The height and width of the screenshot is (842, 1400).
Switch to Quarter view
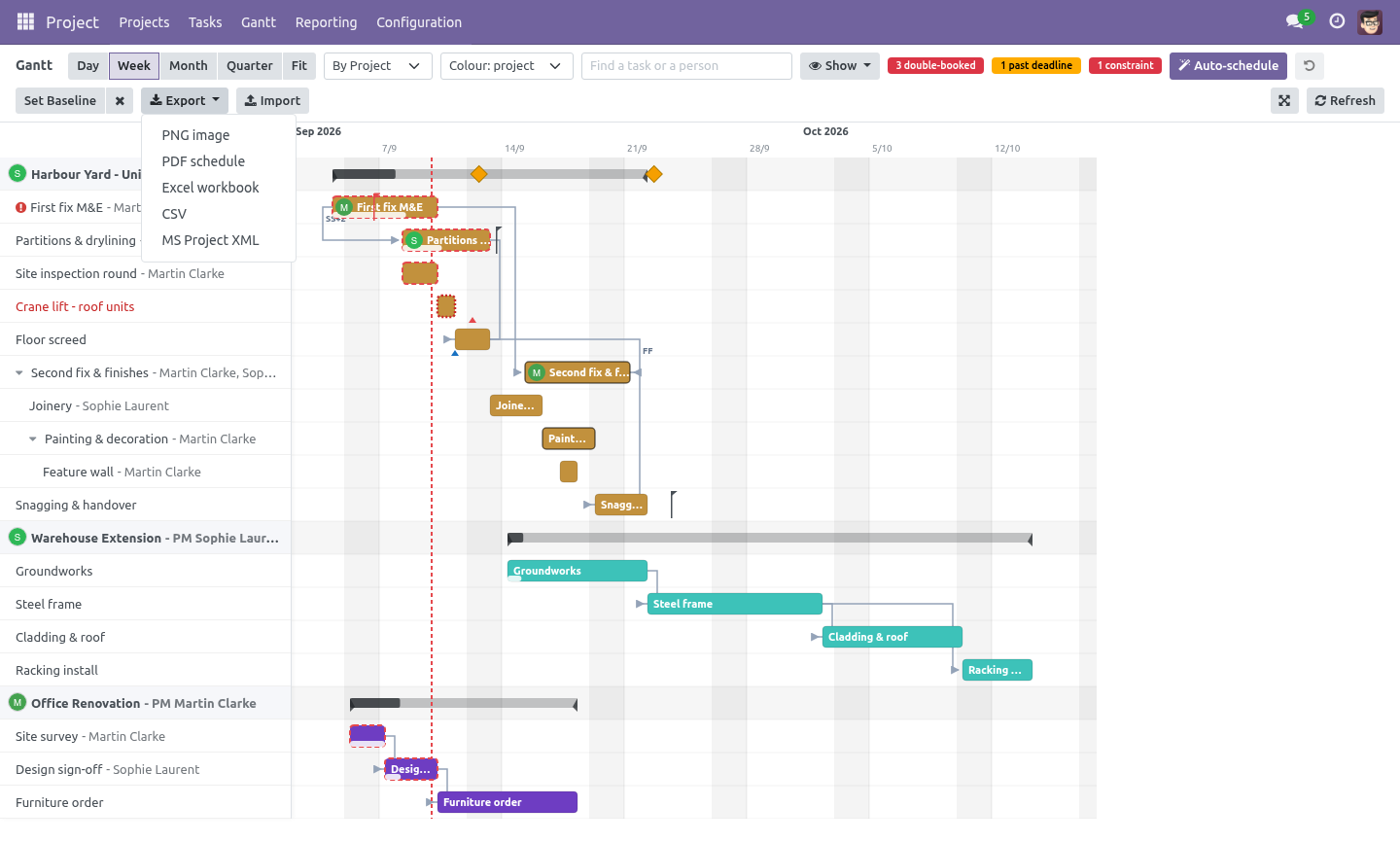pyautogui.click(x=250, y=66)
